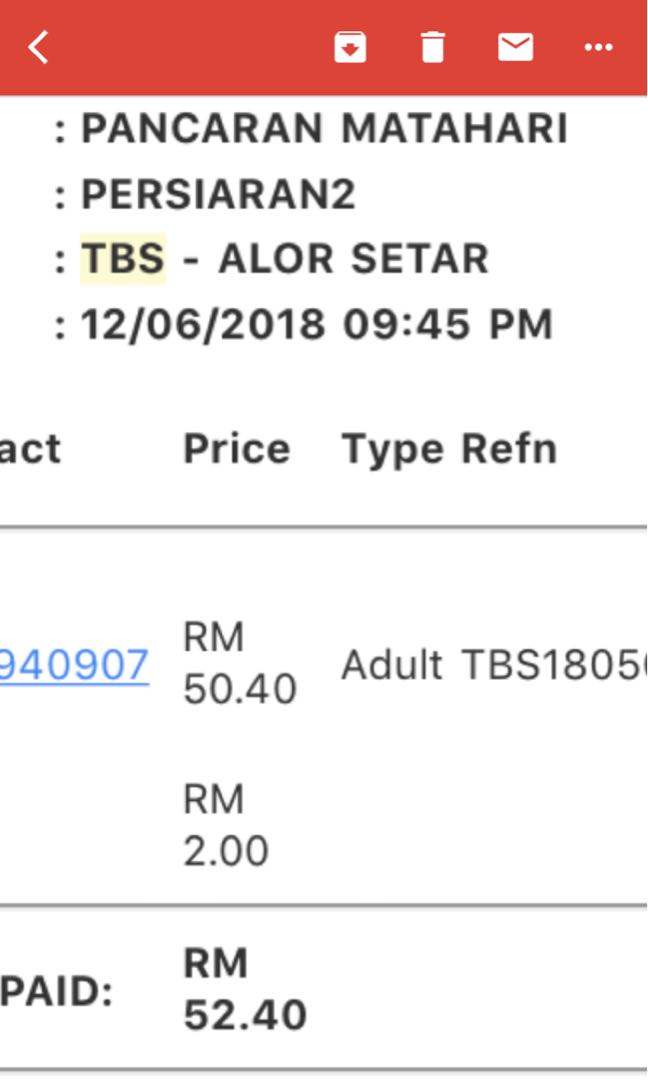648x1080 pixels.
Task: Tap the Price column header
Action: coord(237,449)
